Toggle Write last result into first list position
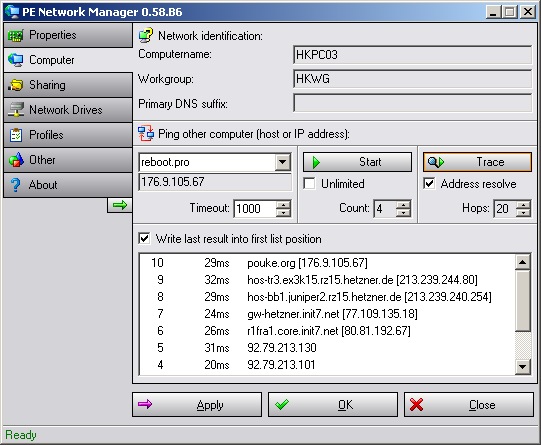This screenshot has width=541, height=445. [x=144, y=239]
